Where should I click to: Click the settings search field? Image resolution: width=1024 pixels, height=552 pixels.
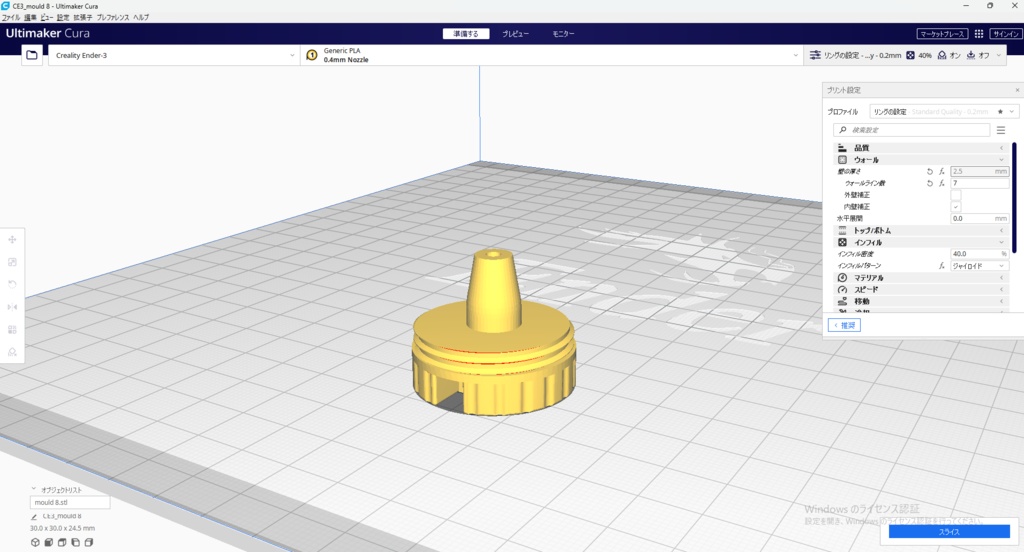coord(912,130)
